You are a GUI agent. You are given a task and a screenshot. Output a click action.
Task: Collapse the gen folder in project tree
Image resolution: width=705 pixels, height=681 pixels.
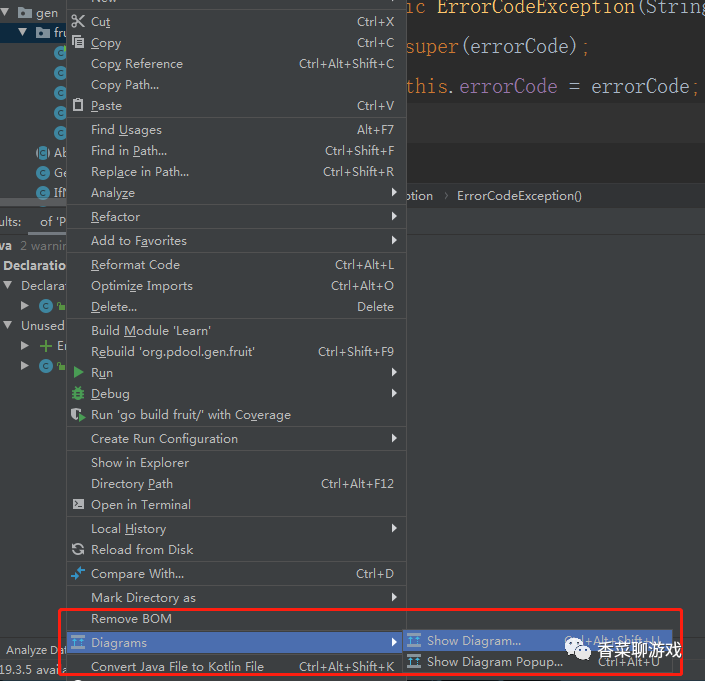5,12
